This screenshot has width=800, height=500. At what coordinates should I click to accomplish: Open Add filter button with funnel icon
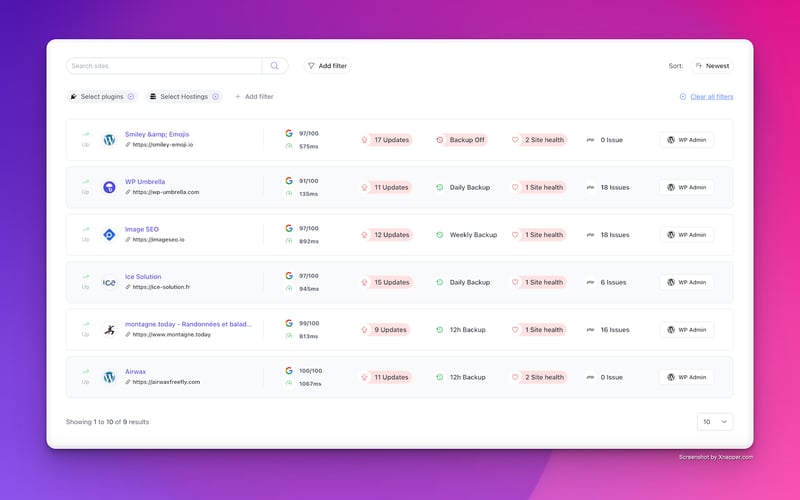[x=327, y=66]
